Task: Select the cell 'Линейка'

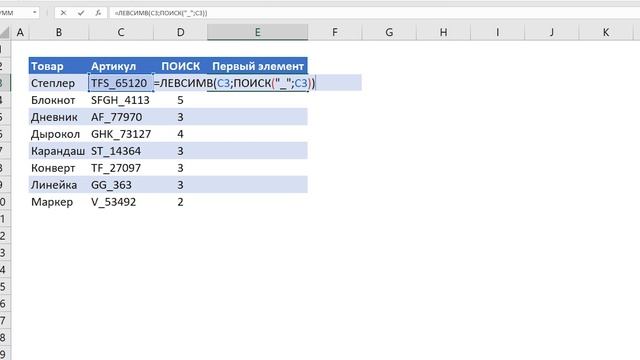Action: pos(59,185)
